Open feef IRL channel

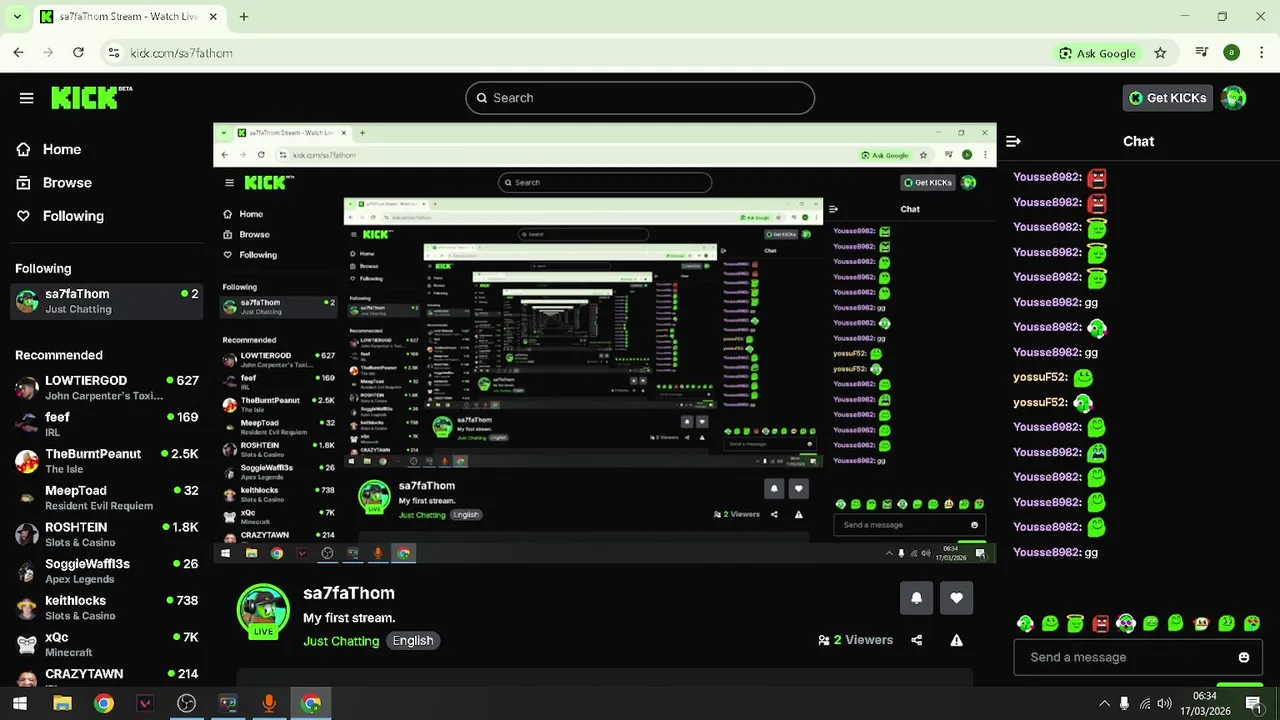[x=107, y=424]
